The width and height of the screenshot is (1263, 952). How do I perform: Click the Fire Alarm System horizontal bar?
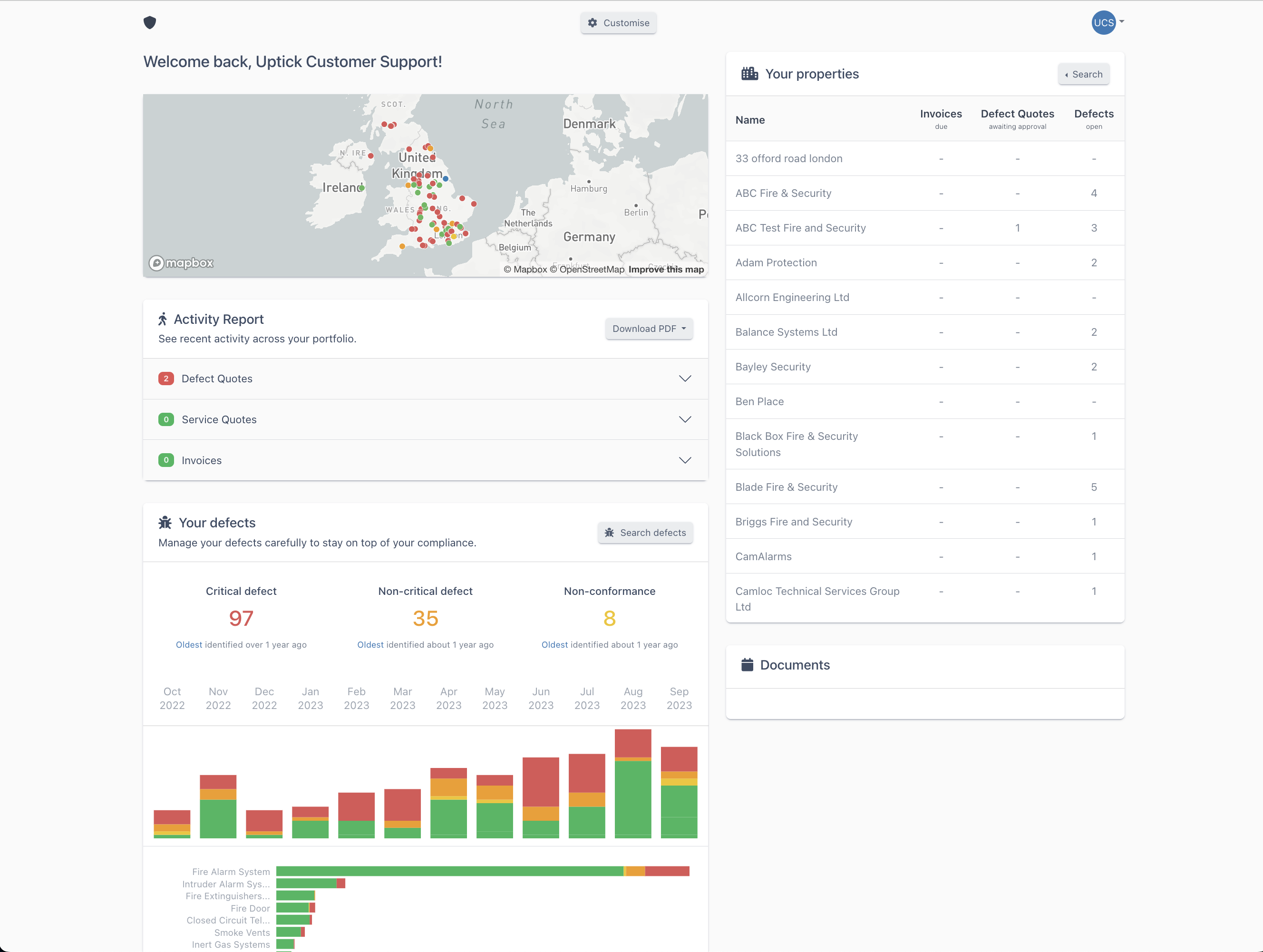[x=483, y=871]
